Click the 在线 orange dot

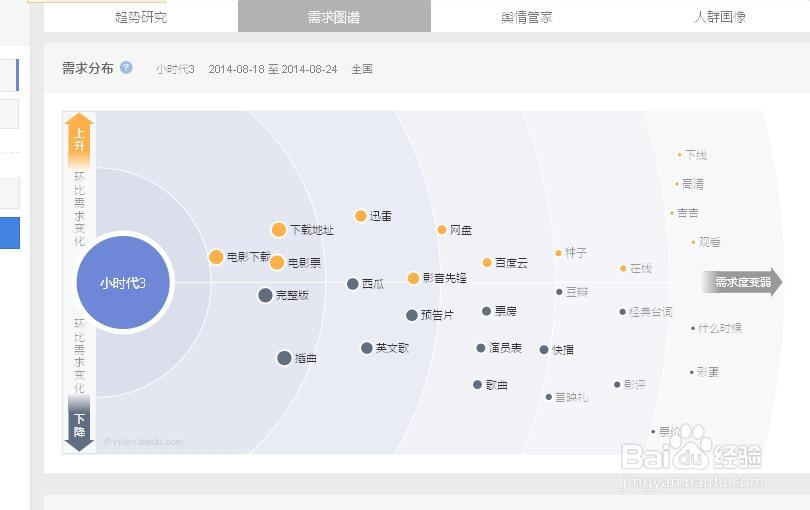click(x=623, y=268)
